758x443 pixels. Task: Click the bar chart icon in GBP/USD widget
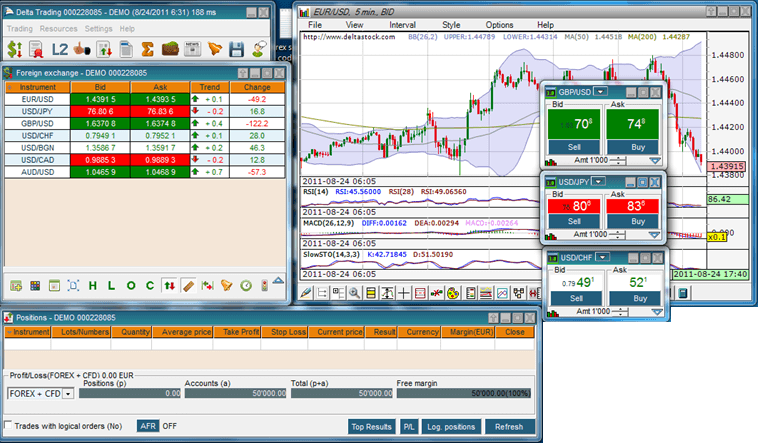pyautogui.click(x=551, y=162)
